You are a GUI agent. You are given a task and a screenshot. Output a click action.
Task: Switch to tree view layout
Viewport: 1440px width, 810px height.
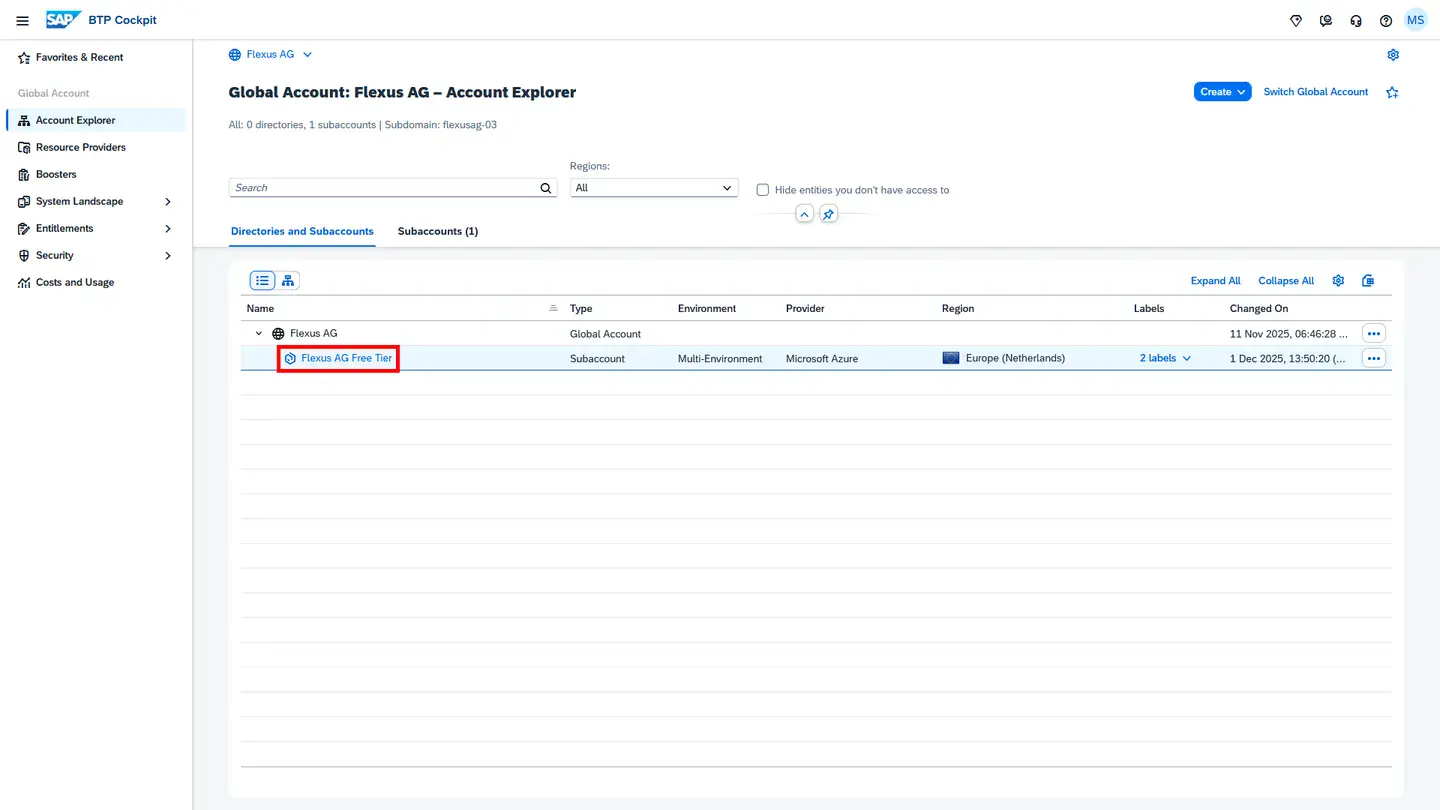(x=288, y=281)
